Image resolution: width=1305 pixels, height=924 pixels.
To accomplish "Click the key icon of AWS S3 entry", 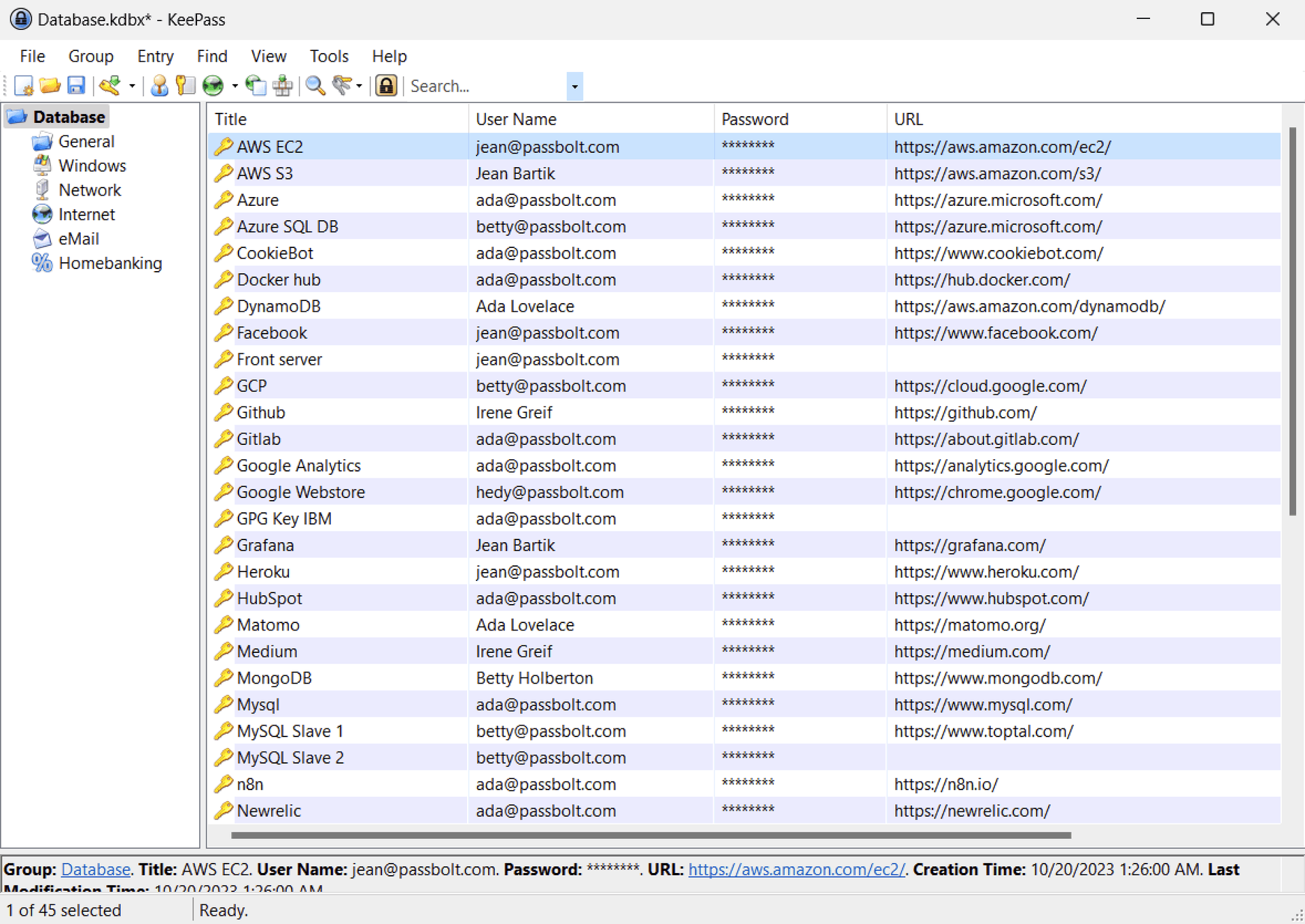I will click(223, 173).
